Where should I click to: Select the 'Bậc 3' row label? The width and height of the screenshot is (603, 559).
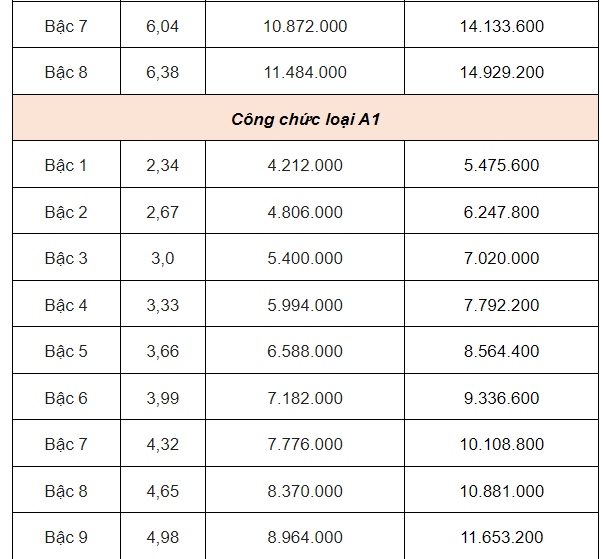pyautogui.click(x=66, y=258)
